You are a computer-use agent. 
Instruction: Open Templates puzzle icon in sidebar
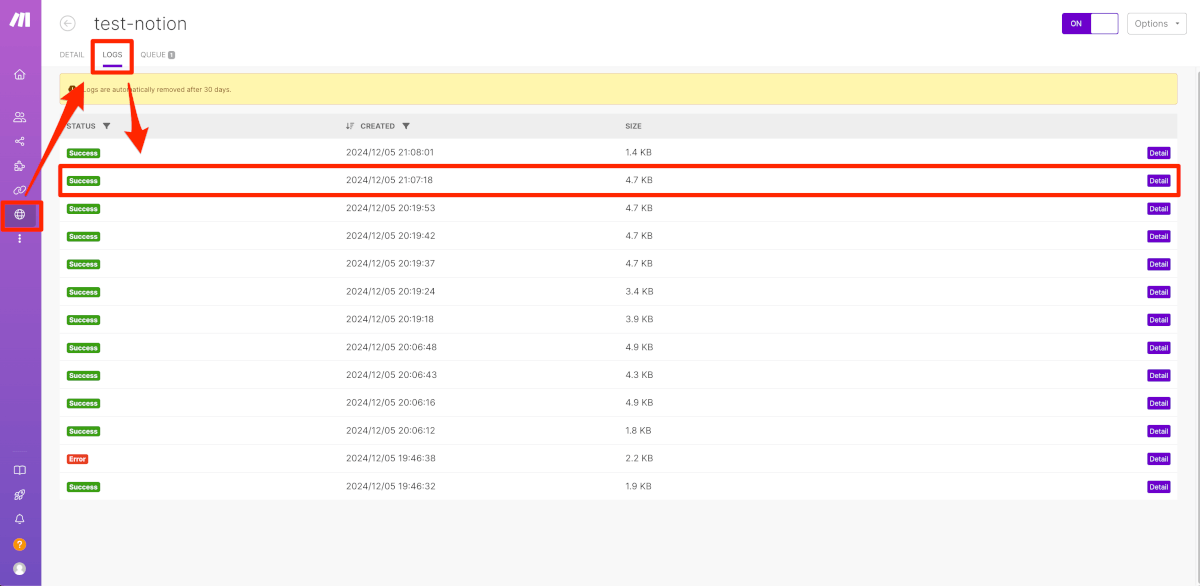click(x=20, y=166)
